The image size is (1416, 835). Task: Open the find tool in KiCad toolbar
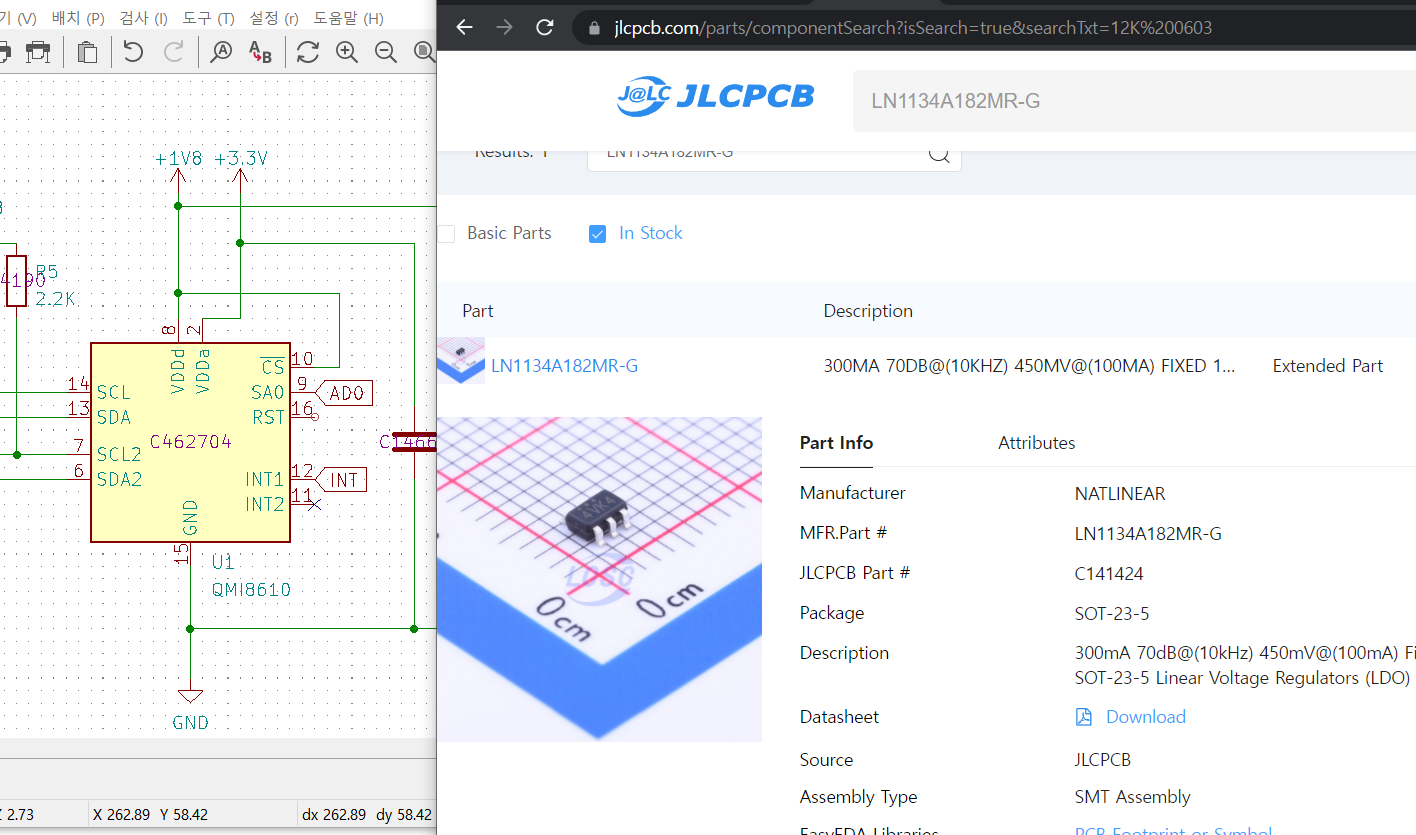[x=220, y=51]
